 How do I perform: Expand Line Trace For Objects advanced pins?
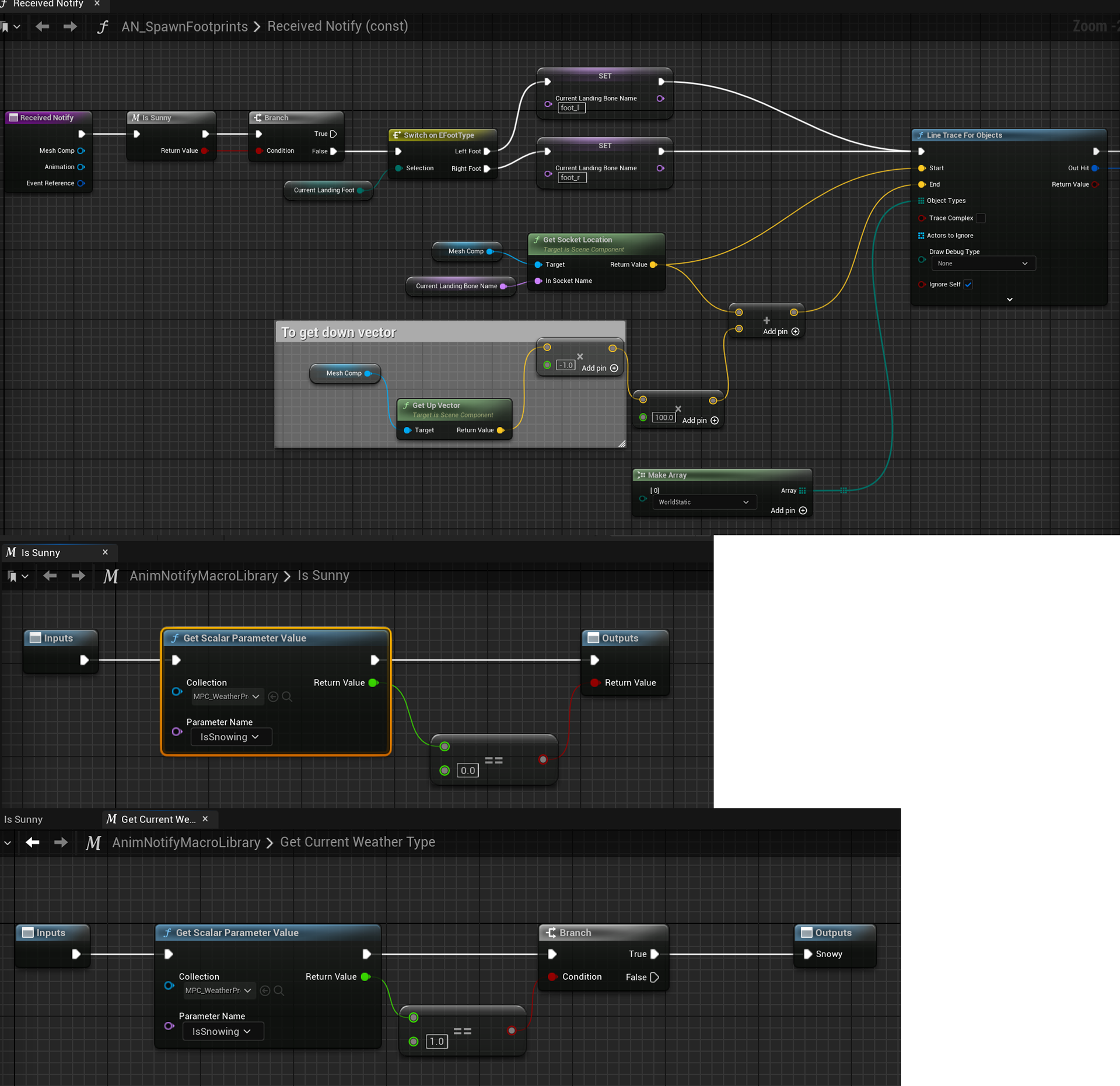tap(1009, 299)
